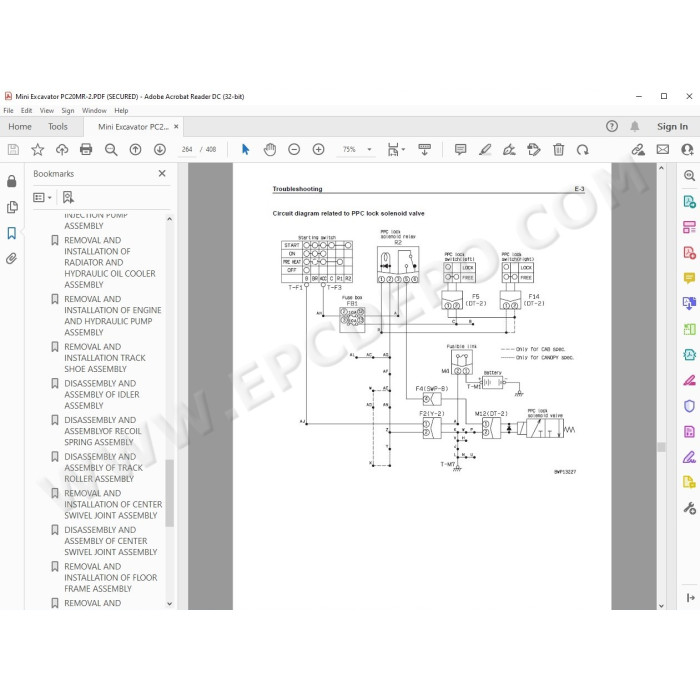Image resolution: width=700 pixels, height=700 pixels.
Task: Open Removal and Installation Track Shoe bookmark
Action: point(105,358)
